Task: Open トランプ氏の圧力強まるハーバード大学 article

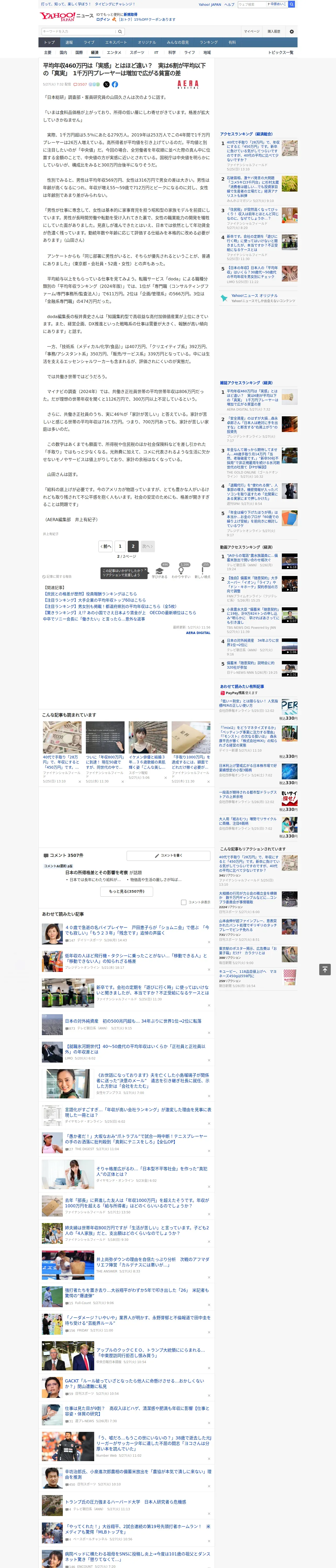Action: pyautogui.click(x=126, y=1502)
